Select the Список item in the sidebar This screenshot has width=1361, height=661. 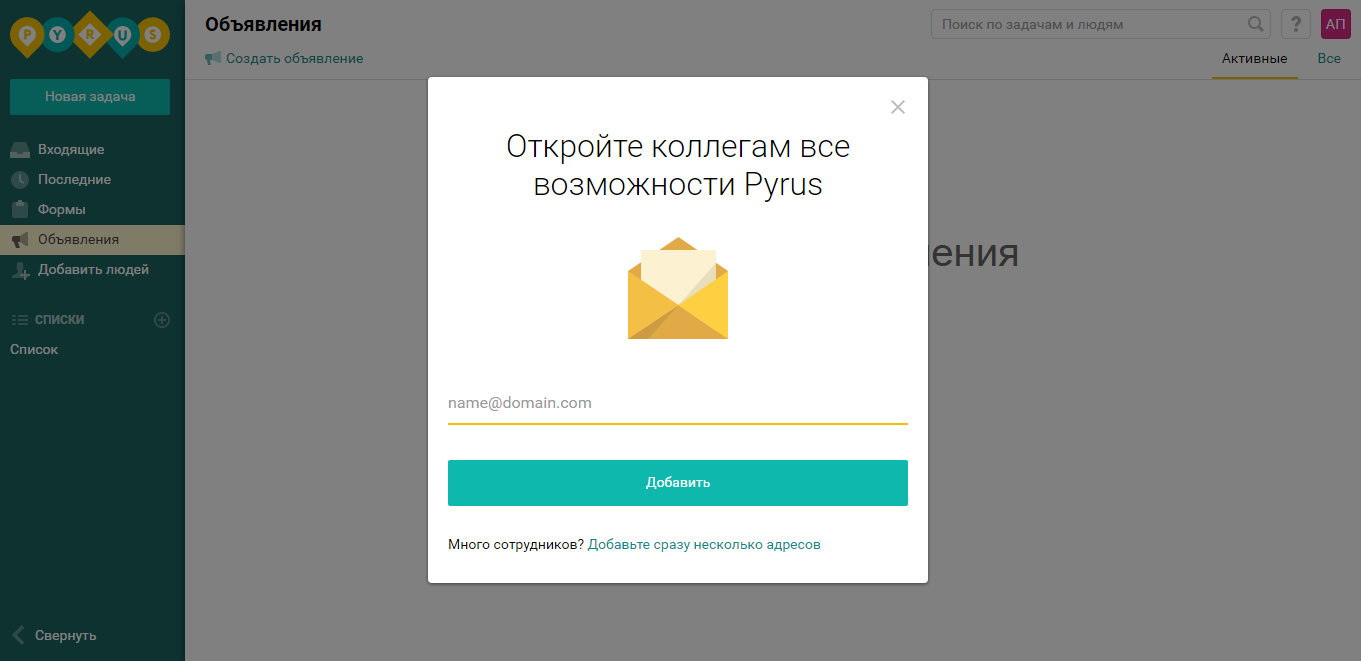coord(33,349)
